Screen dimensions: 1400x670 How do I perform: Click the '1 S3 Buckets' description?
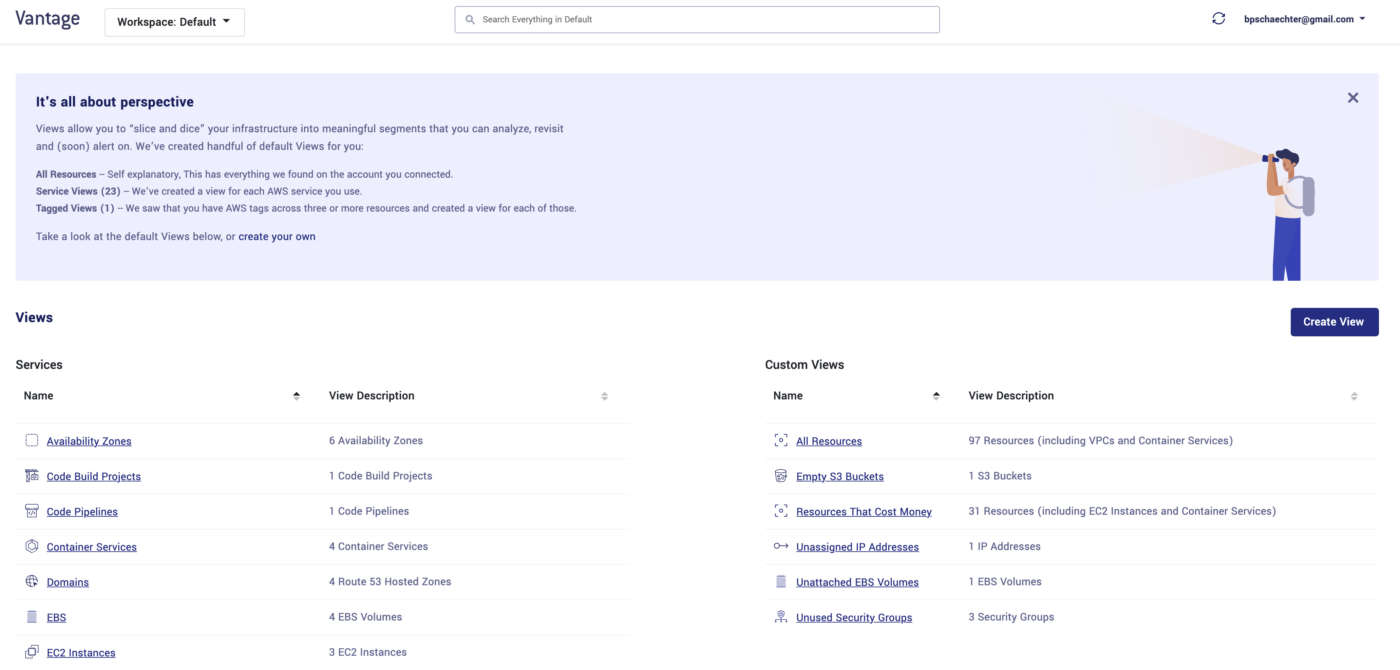pyautogui.click(x=1000, y=476)
